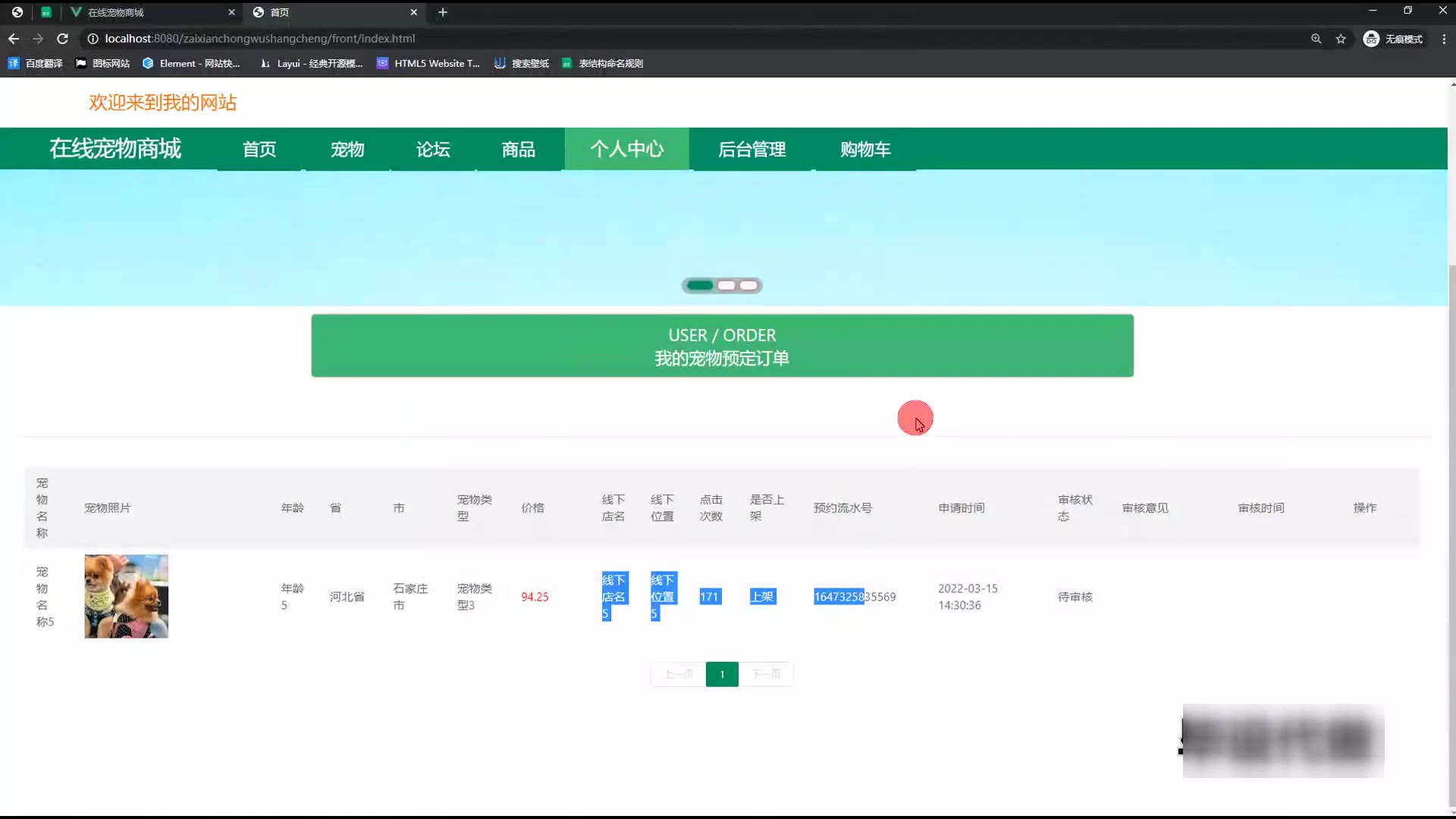This screenshot has width=1456, height=819.
Task: Reload the page with refresh icon
Action: pyautogui.click(x=63, y=39)
